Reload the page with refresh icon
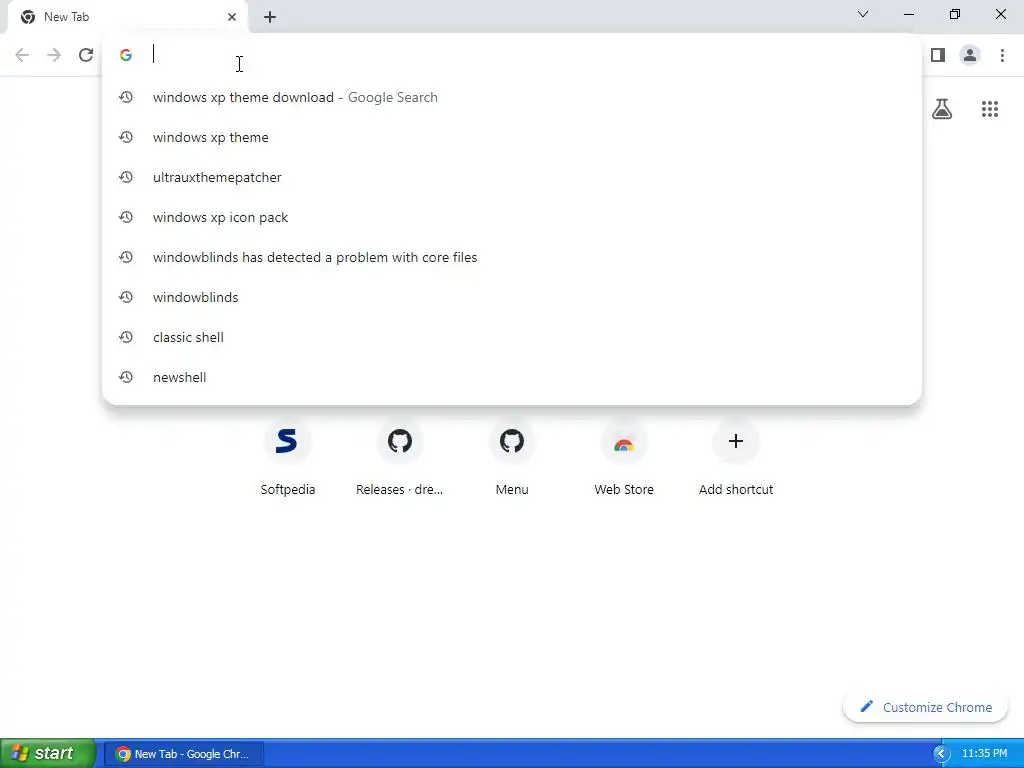Image resolution: width=1024 pixels, height=768 pixels. point(86,55)
